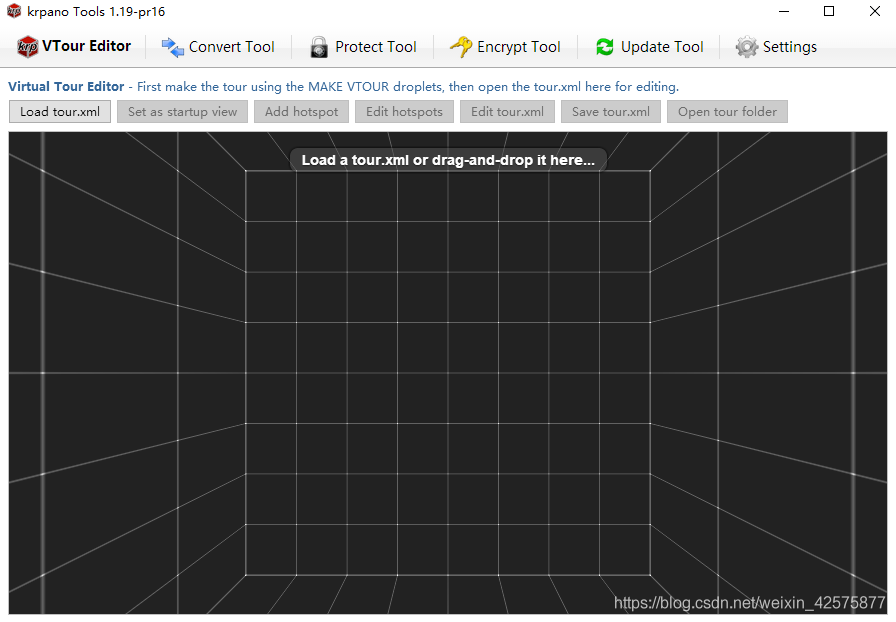Open the Convert Tool tab

[x=218, y=47]
